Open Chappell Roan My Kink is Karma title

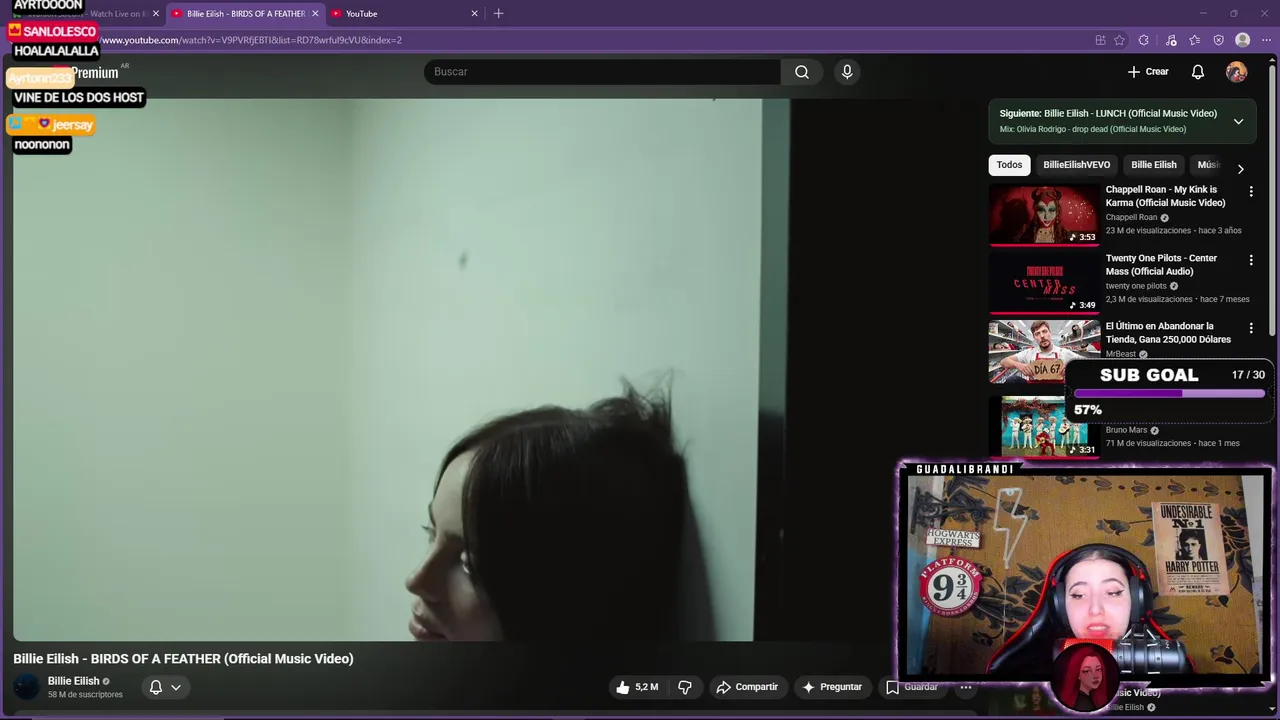(x=1165, y=196)
